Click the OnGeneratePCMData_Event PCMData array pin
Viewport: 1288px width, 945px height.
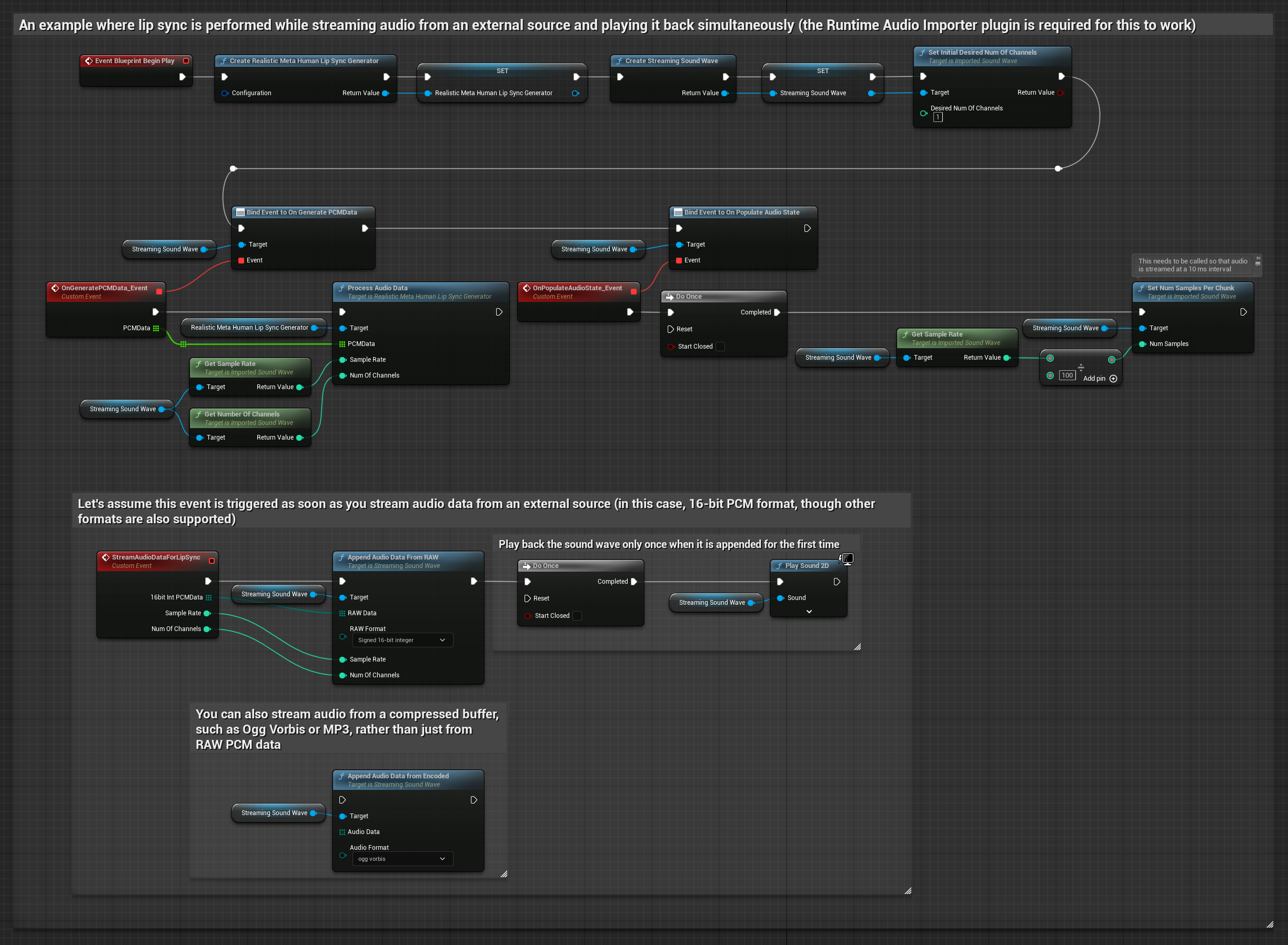pyautogui.click(x=156, y=328)
